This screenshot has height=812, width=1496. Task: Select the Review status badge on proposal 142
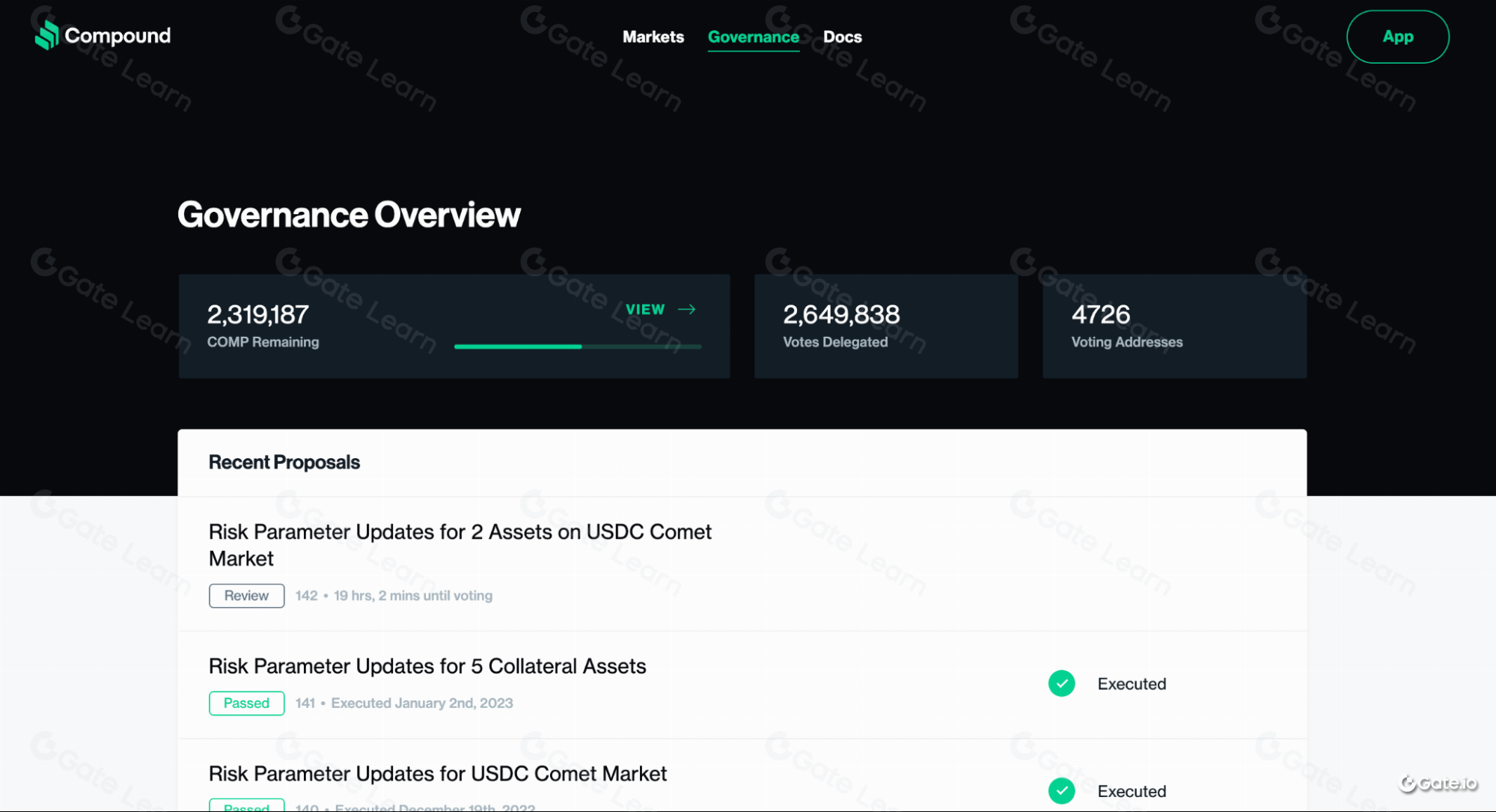pos(246,596)
